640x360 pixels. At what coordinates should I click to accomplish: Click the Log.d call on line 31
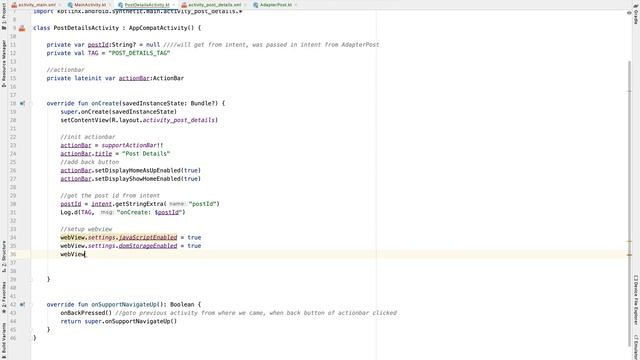[x=122, y=212]
